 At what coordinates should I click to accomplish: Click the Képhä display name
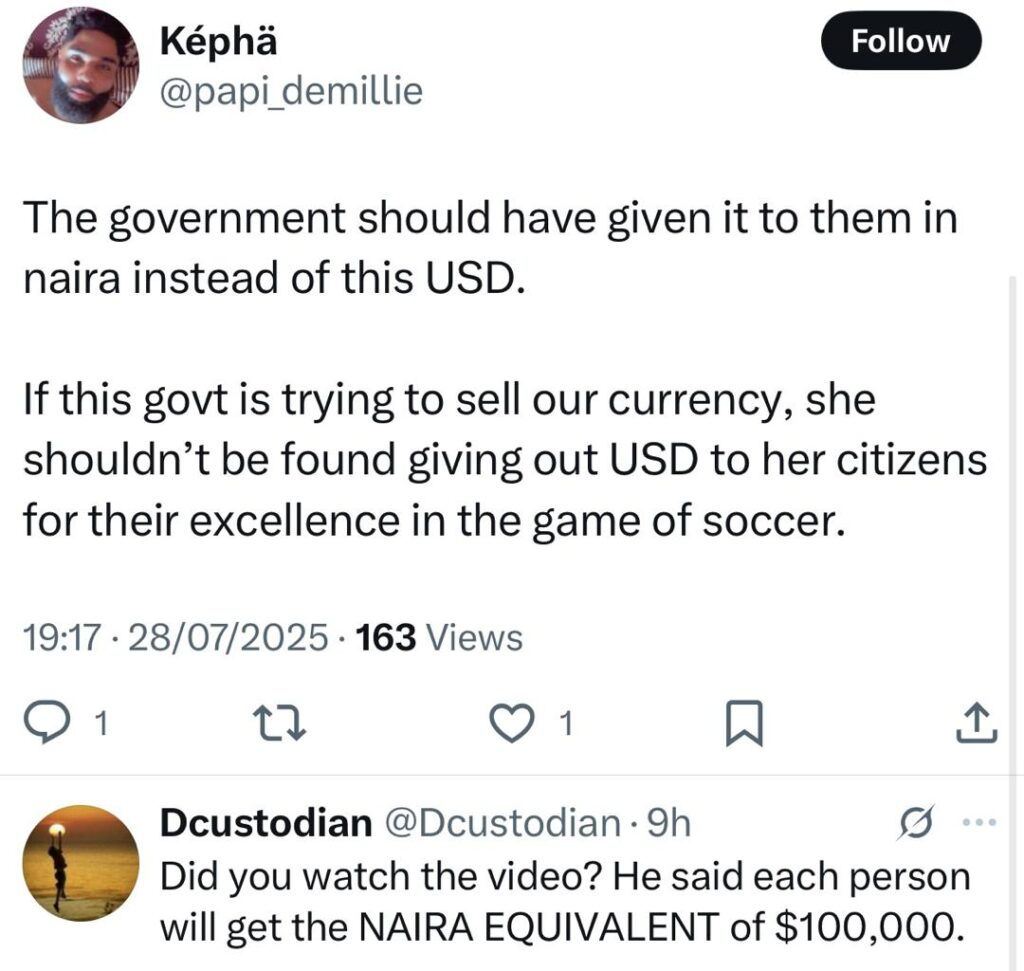pyautogui.click(x=218, y=42)
